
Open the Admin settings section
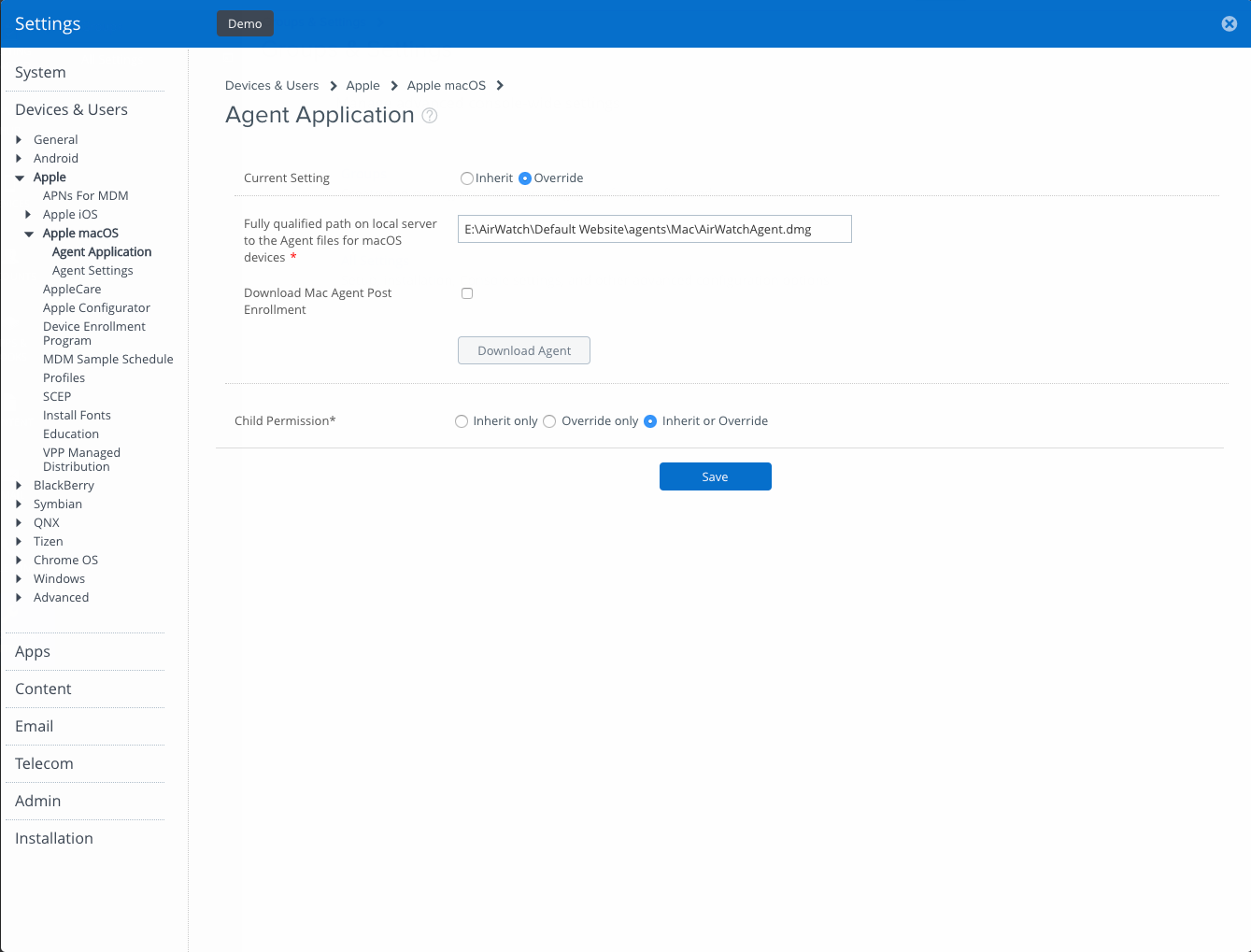37,802
